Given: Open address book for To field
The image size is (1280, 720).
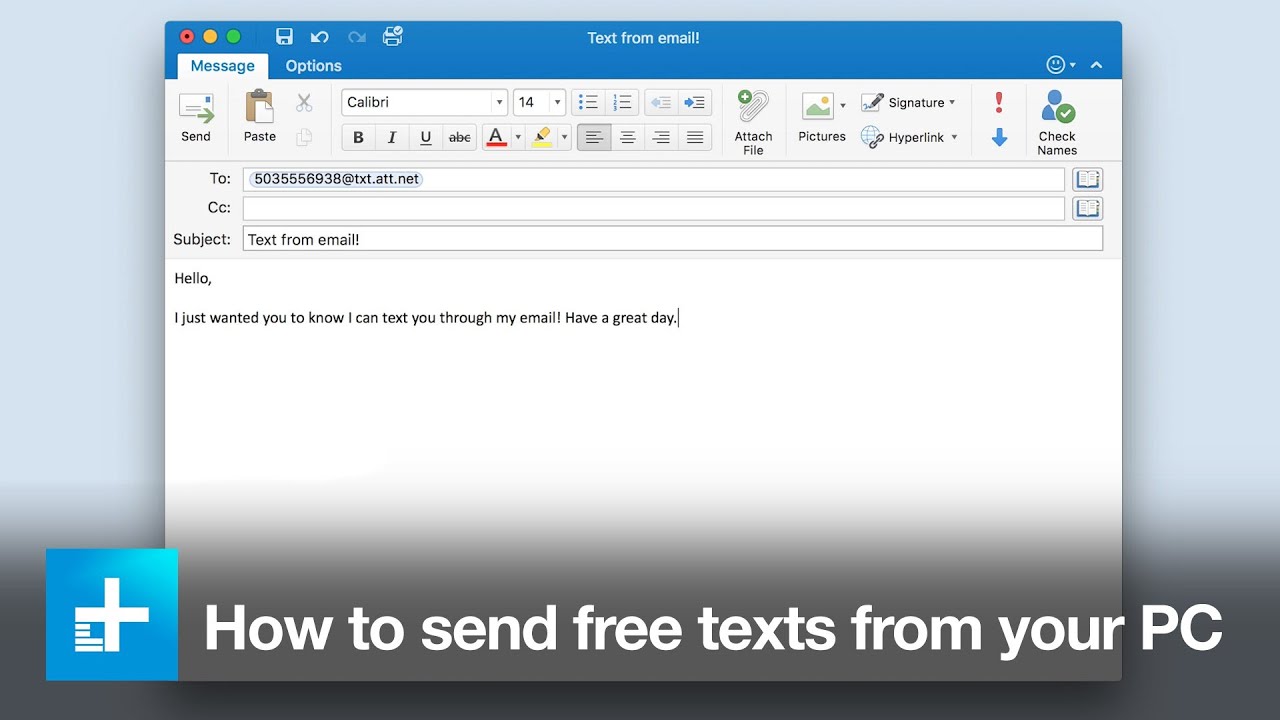Looking at the screenshot, I should [x=1088, y=179].
